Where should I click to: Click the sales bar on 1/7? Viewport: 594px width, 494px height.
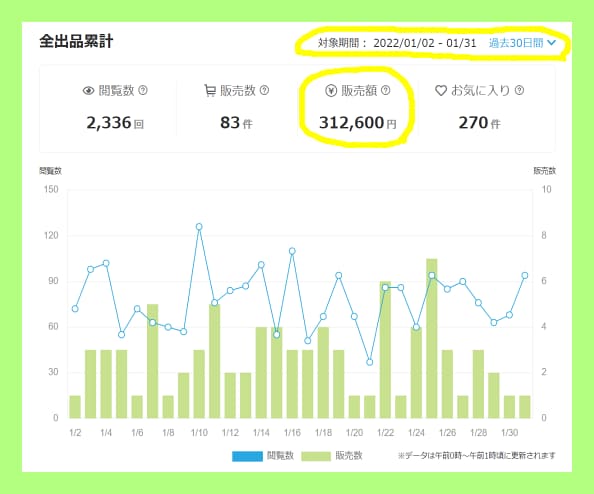(153, 361)
